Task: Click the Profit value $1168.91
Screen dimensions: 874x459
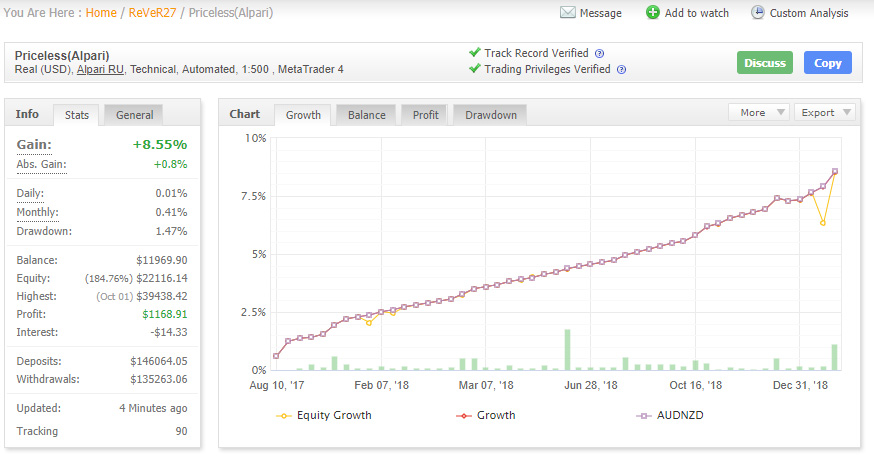Action: [164, 314]
